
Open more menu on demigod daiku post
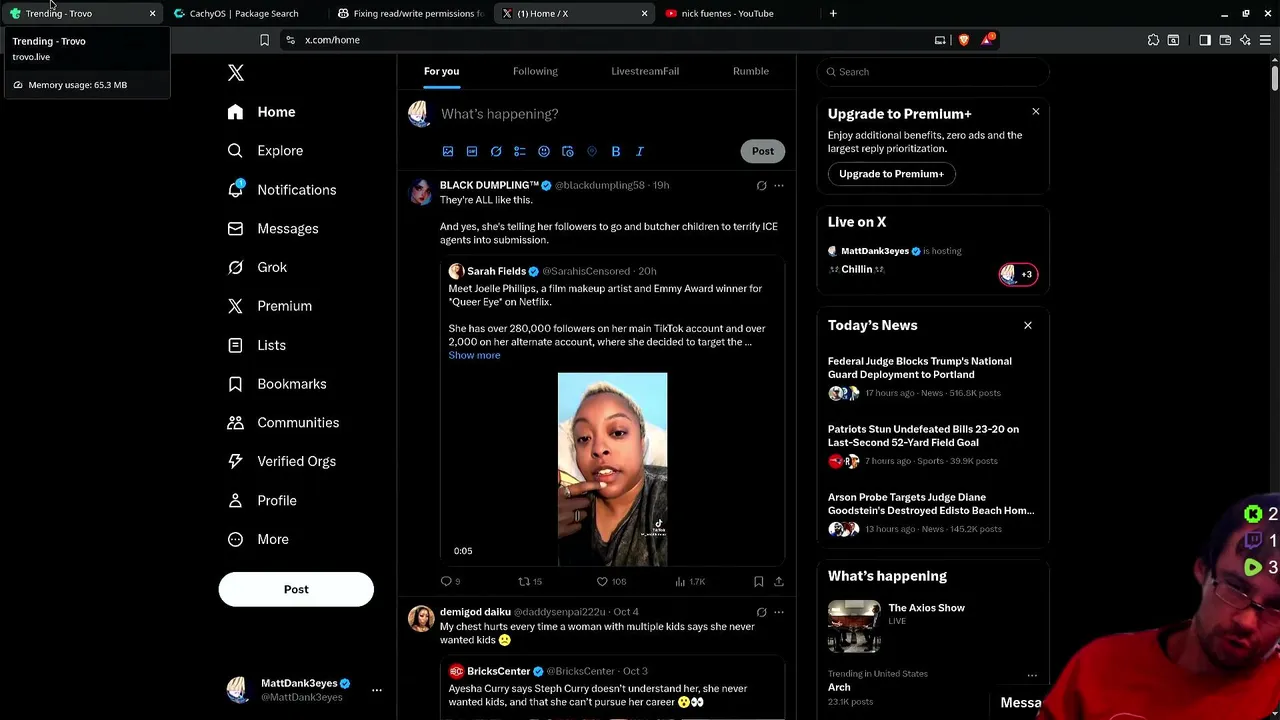pyautogui.click(x=779, y=612)
